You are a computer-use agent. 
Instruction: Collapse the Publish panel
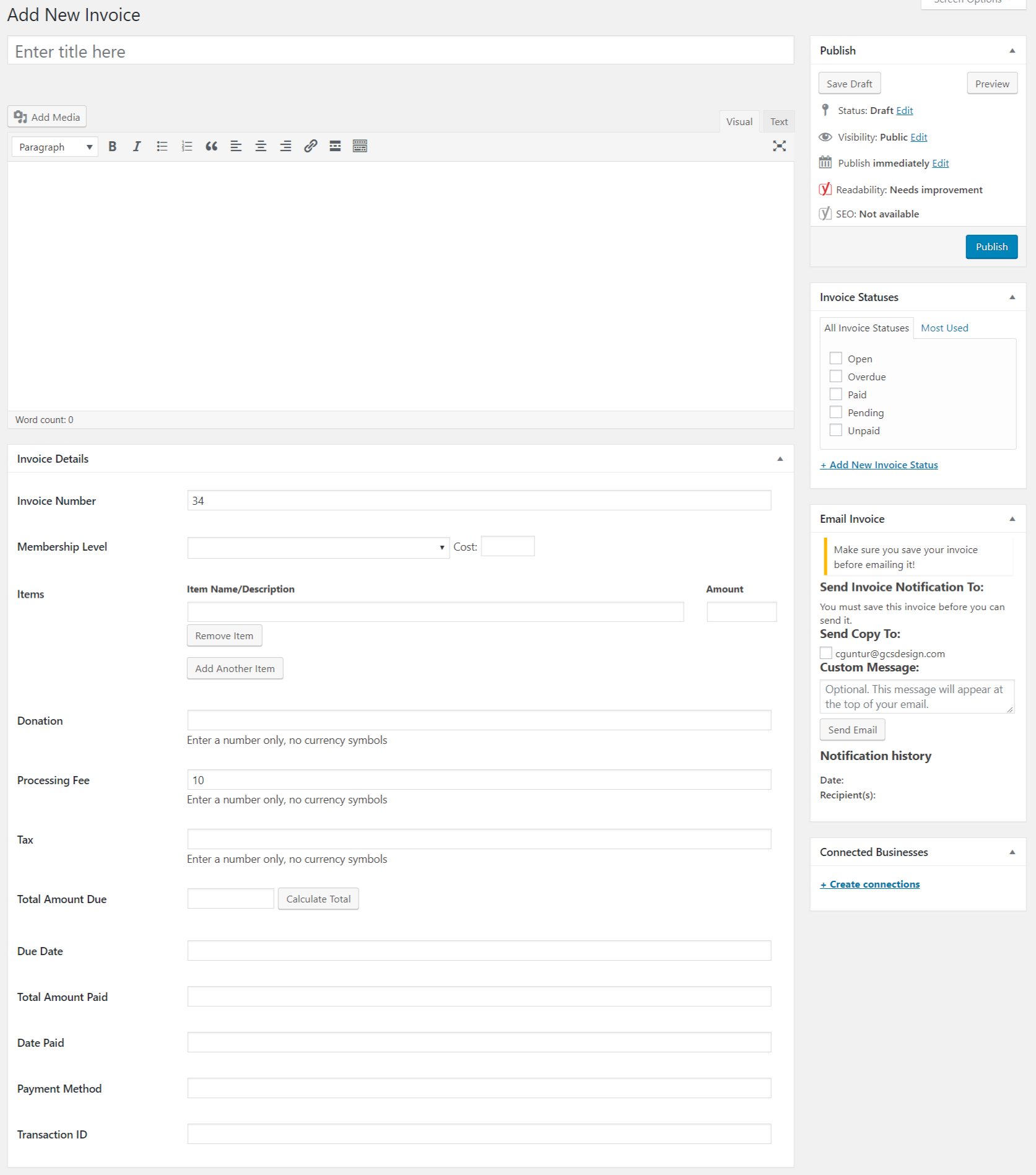click(x=1012, y=51)
